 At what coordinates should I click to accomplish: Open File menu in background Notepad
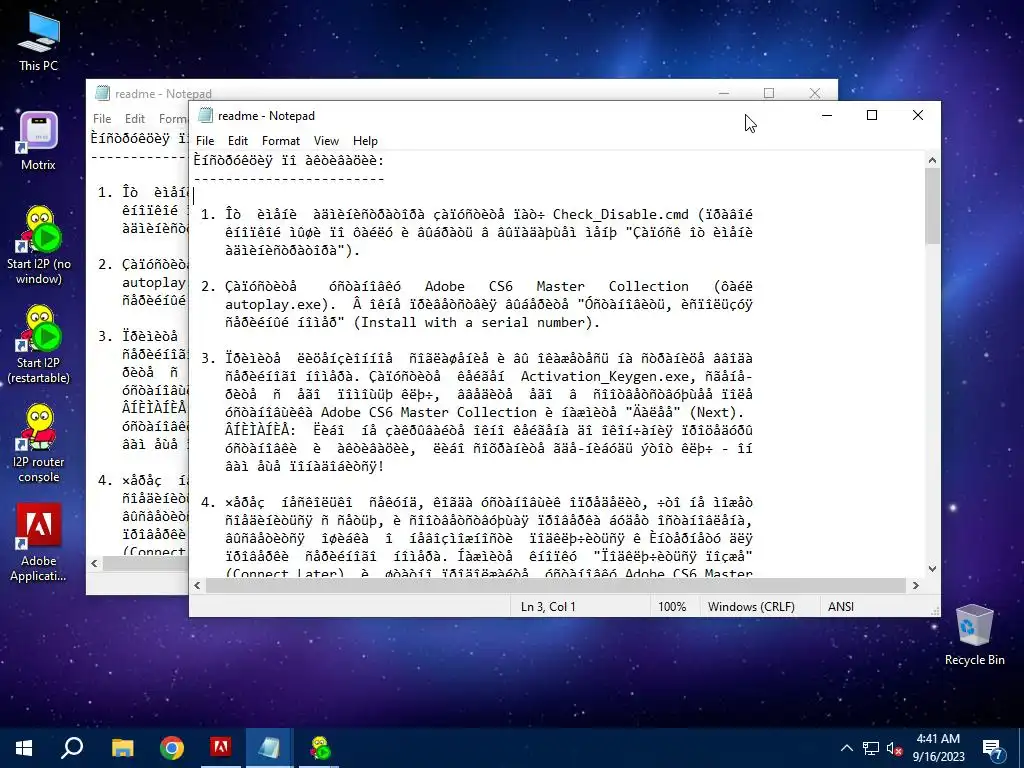[x=102, y=119]
